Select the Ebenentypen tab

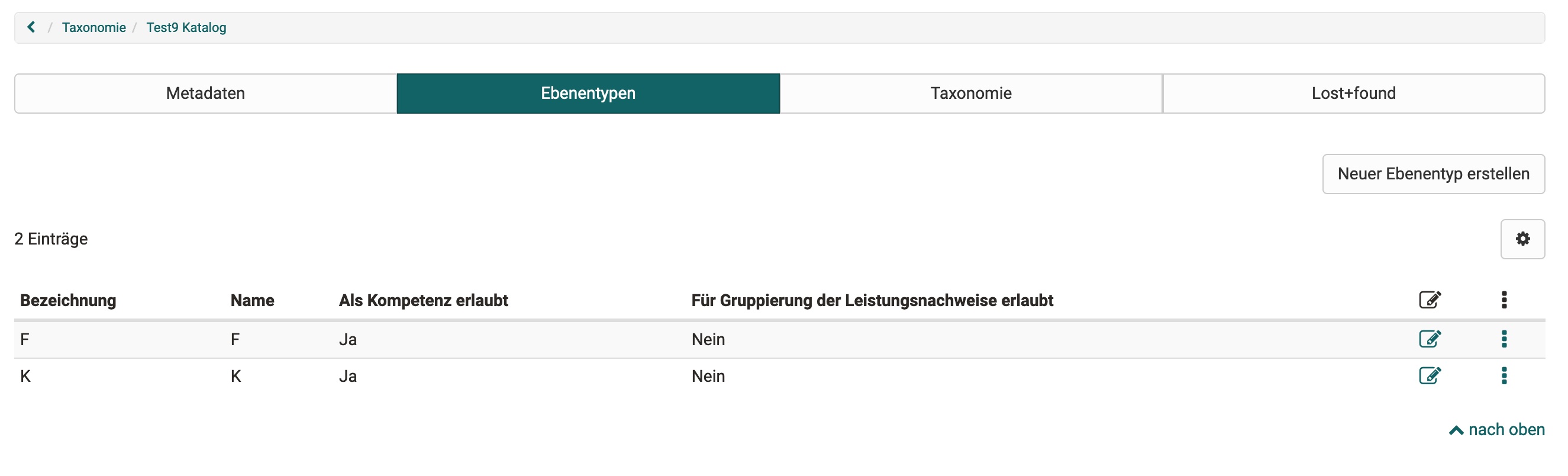click(x=588, y=93)
